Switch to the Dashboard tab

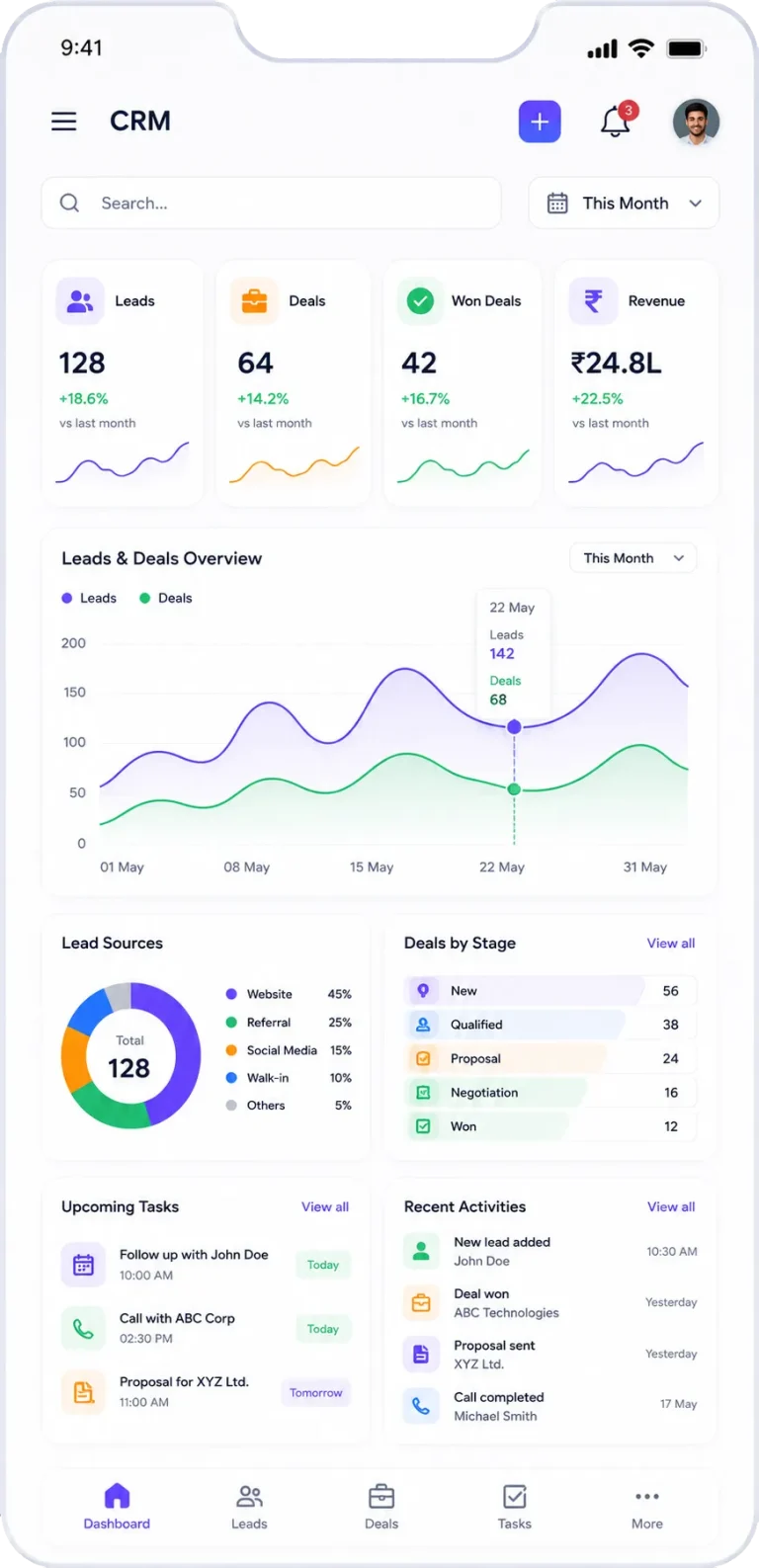(x=117, y=1507)
